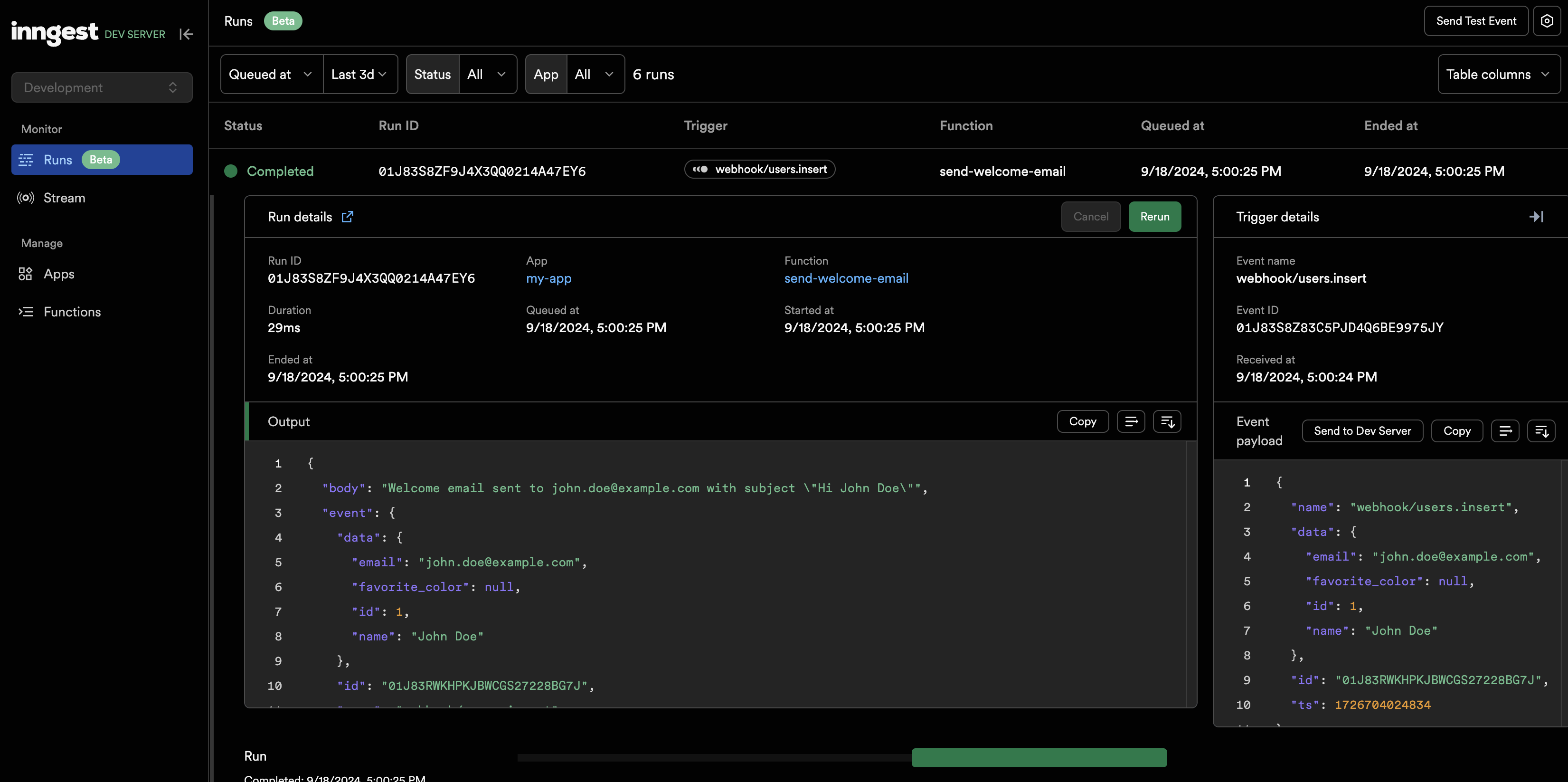Screen dimensions: 1568x782
Task: Click expand/download icon in Output panel
Action: [1167, 421]
